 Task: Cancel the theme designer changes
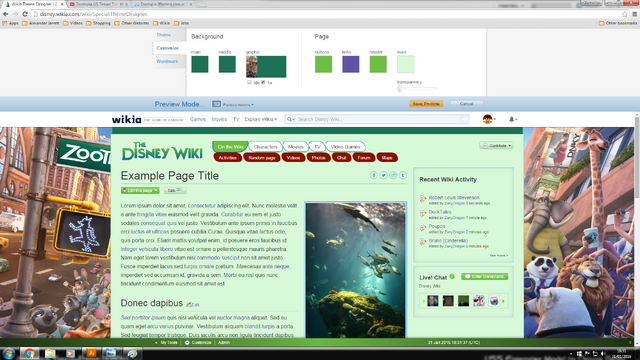pos(467,104)
